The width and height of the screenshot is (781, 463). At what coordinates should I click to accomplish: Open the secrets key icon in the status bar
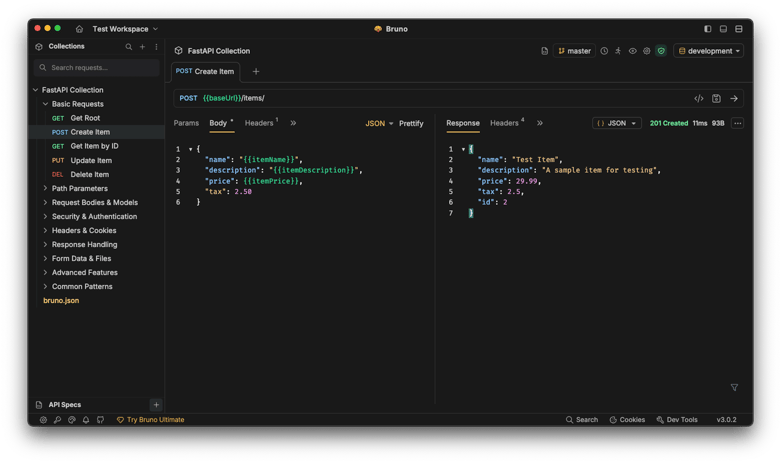pos(58,420)
